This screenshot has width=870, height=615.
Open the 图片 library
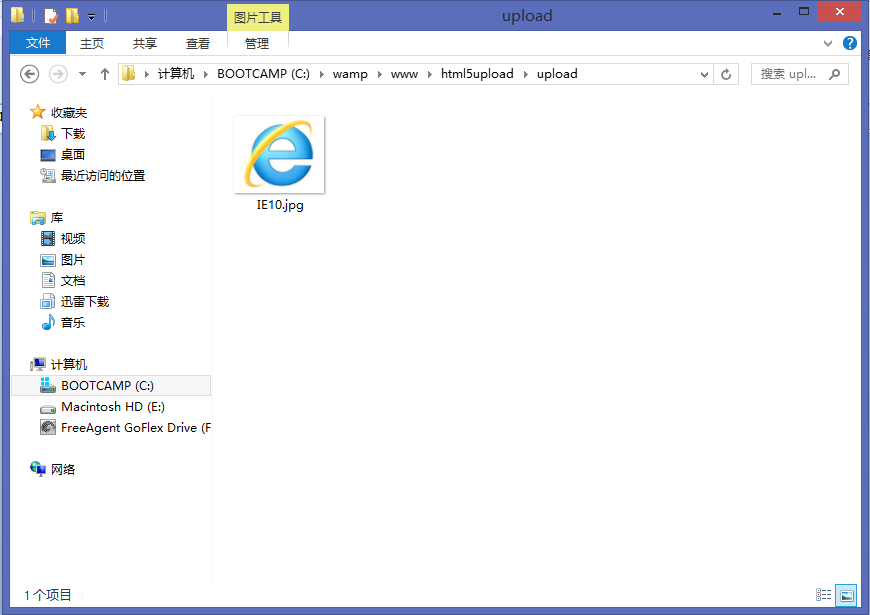73,260
